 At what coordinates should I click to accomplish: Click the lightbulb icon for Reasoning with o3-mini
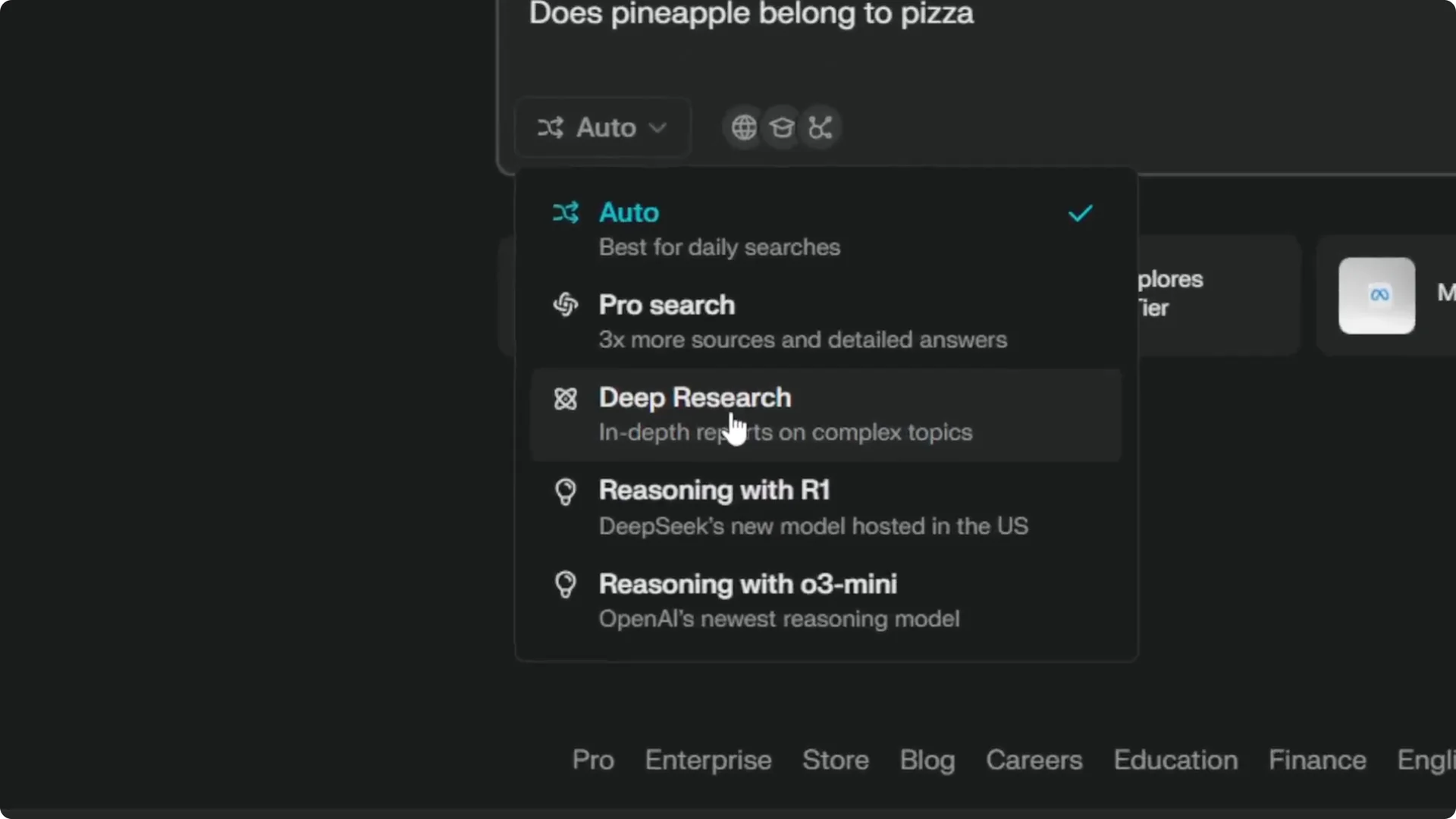click(566, 585)
